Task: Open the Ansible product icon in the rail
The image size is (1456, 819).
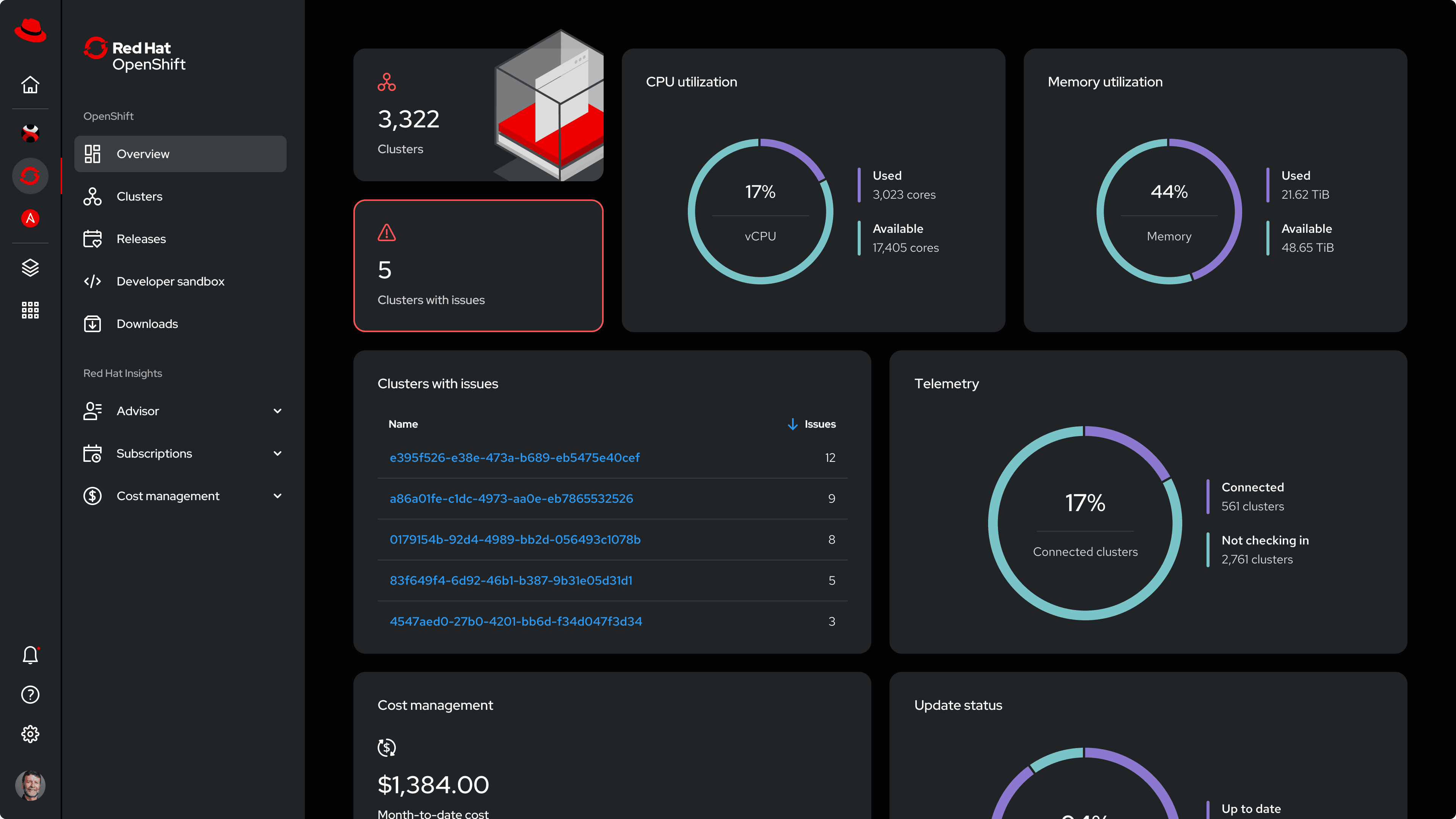Action: point(30,218)
